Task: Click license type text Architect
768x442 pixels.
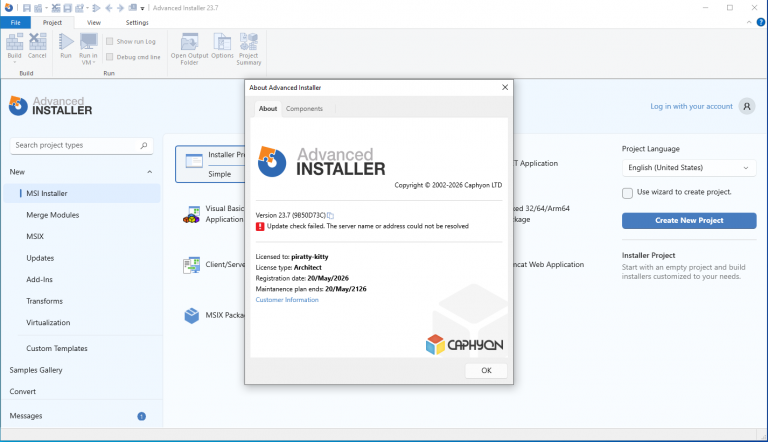Action: point(308,268)
